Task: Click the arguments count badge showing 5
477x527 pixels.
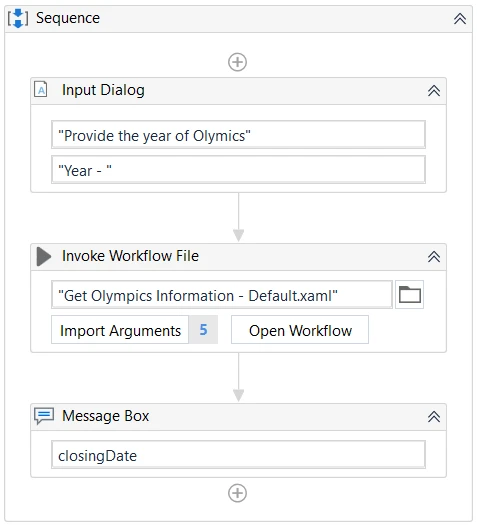Action: pos(203,330)
